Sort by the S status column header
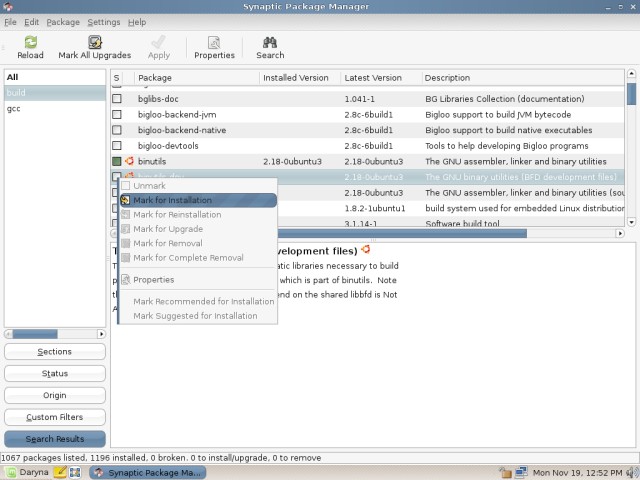This screenshot has height=480, width=640. tap(117, 78)
